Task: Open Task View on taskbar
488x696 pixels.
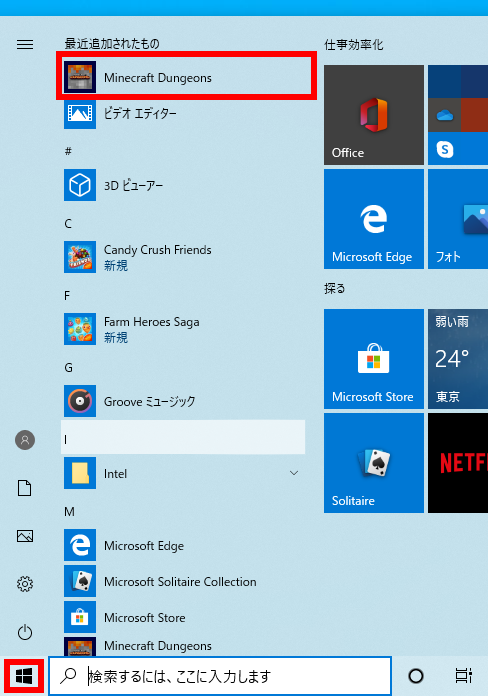Action: (463, 676)
